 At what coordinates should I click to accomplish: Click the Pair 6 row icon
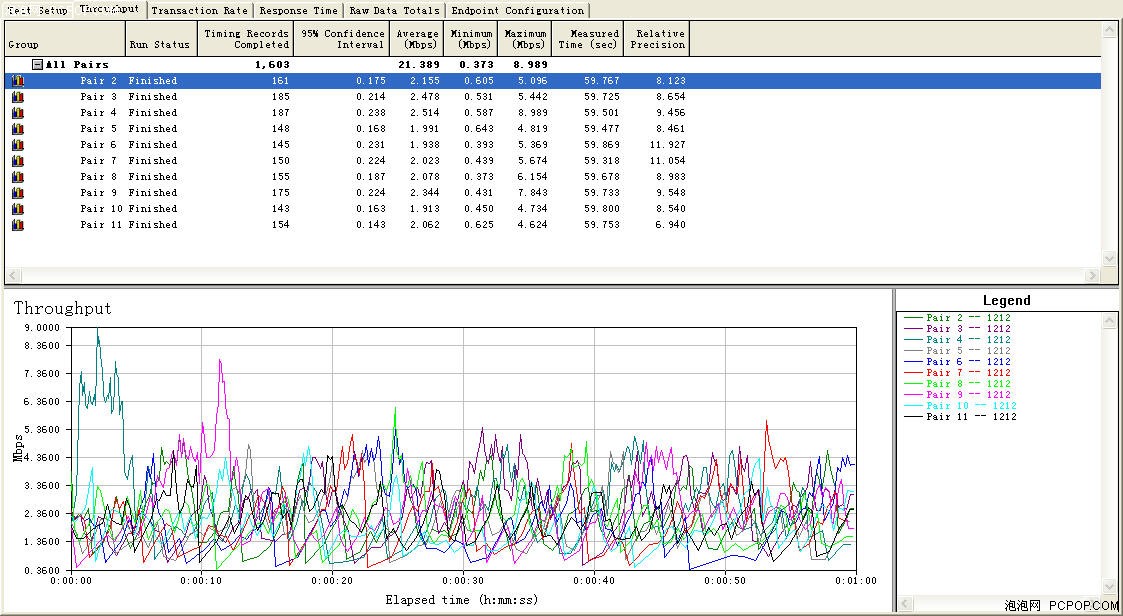click(18, 145)
